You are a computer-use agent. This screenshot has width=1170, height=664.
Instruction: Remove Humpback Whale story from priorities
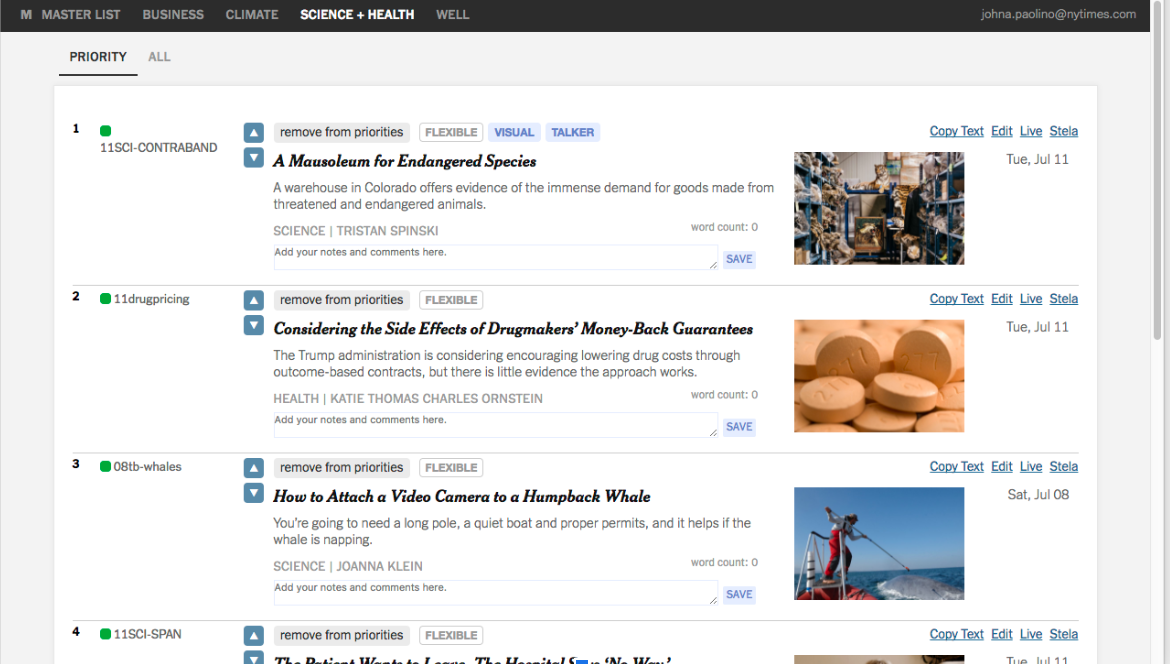342,468
